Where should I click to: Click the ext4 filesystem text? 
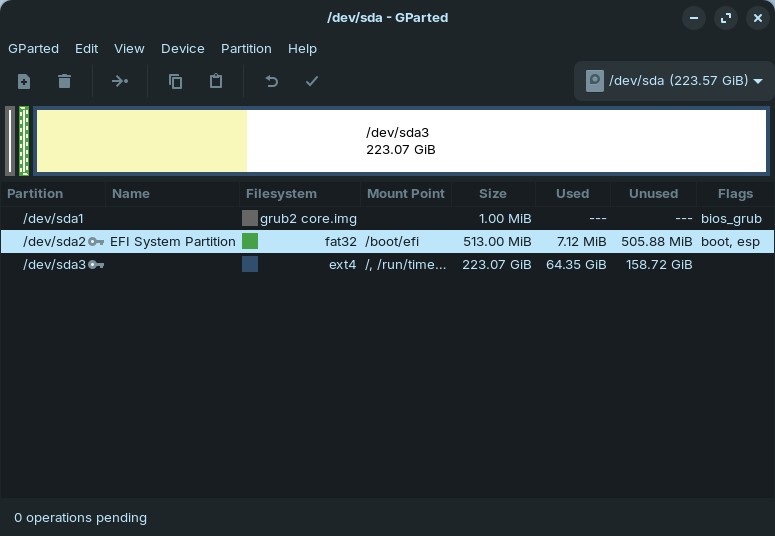click(x=343, y=265)
